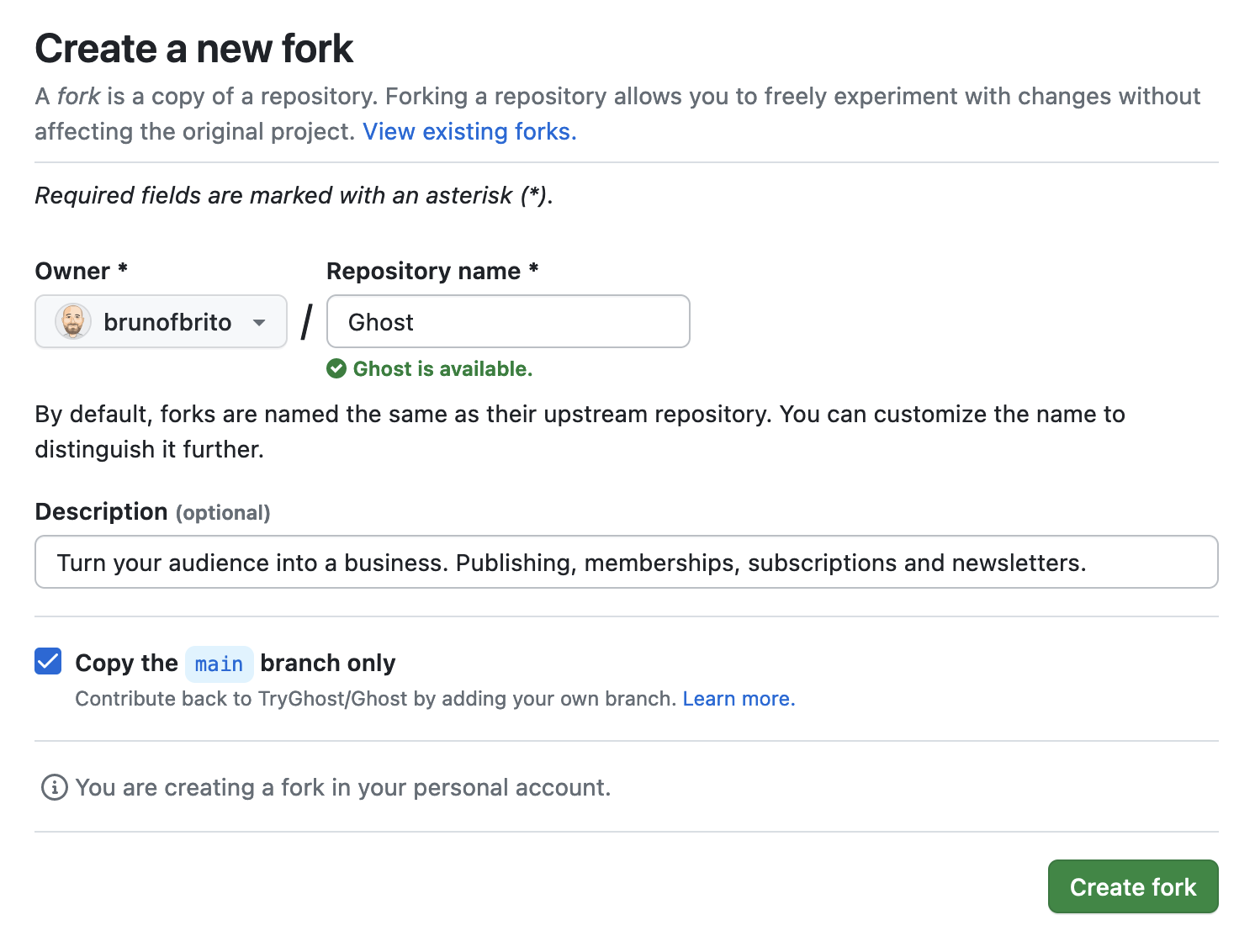Click Learn more about contributing back

[x=739, y=698]
